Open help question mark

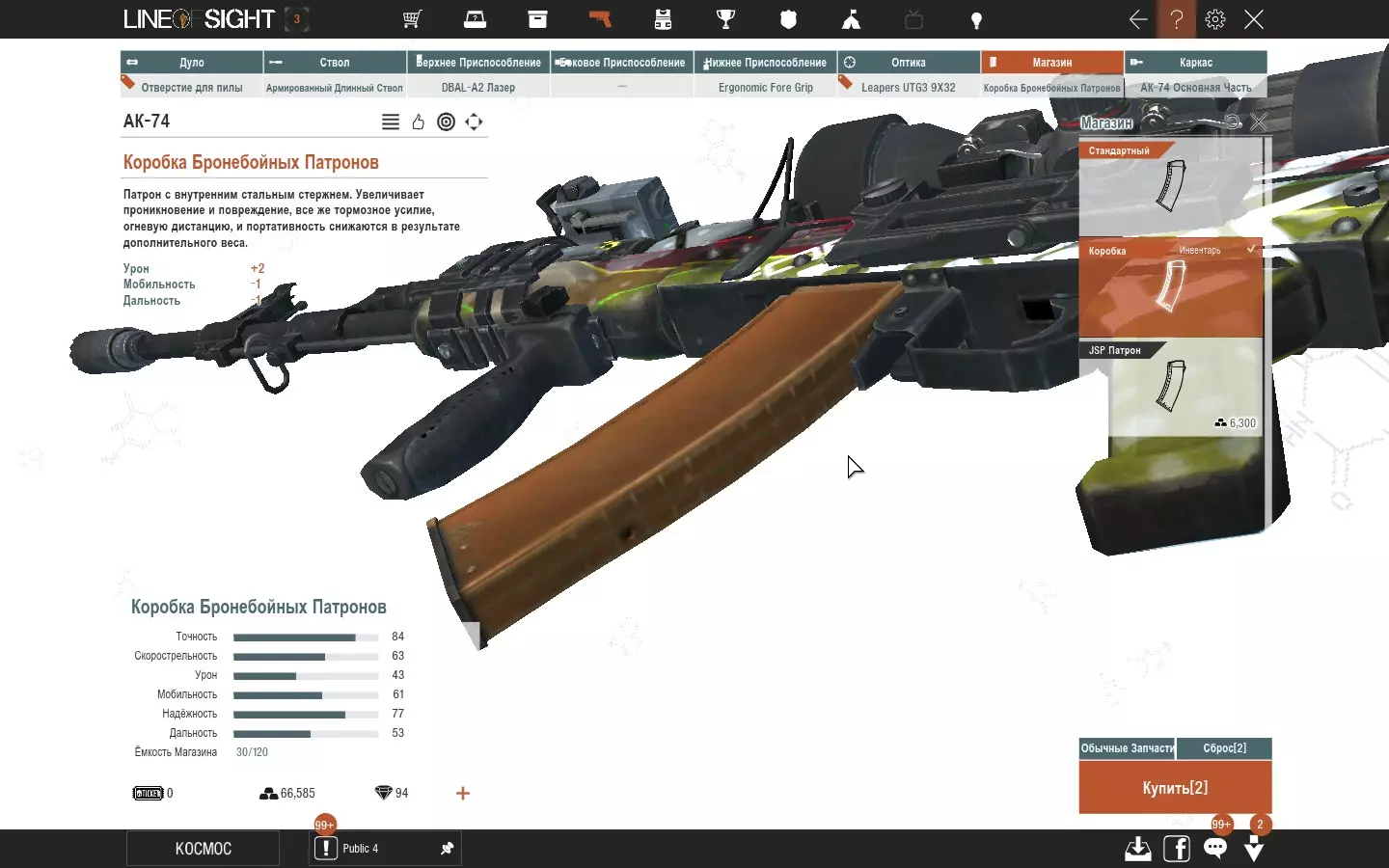(x=1177, y=19)
